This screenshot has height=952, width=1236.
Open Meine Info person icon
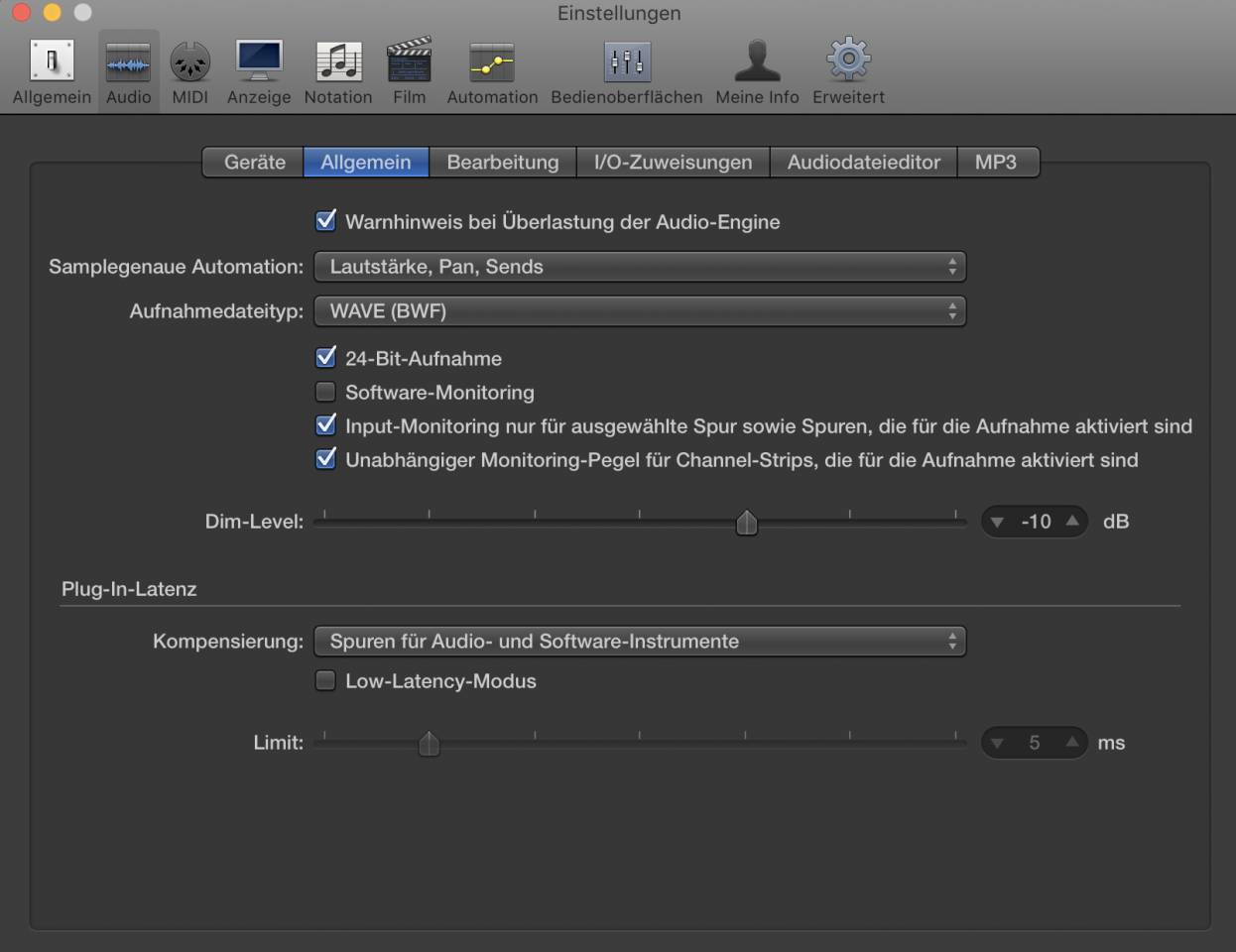pyautogui.click(x=757, y=60)
